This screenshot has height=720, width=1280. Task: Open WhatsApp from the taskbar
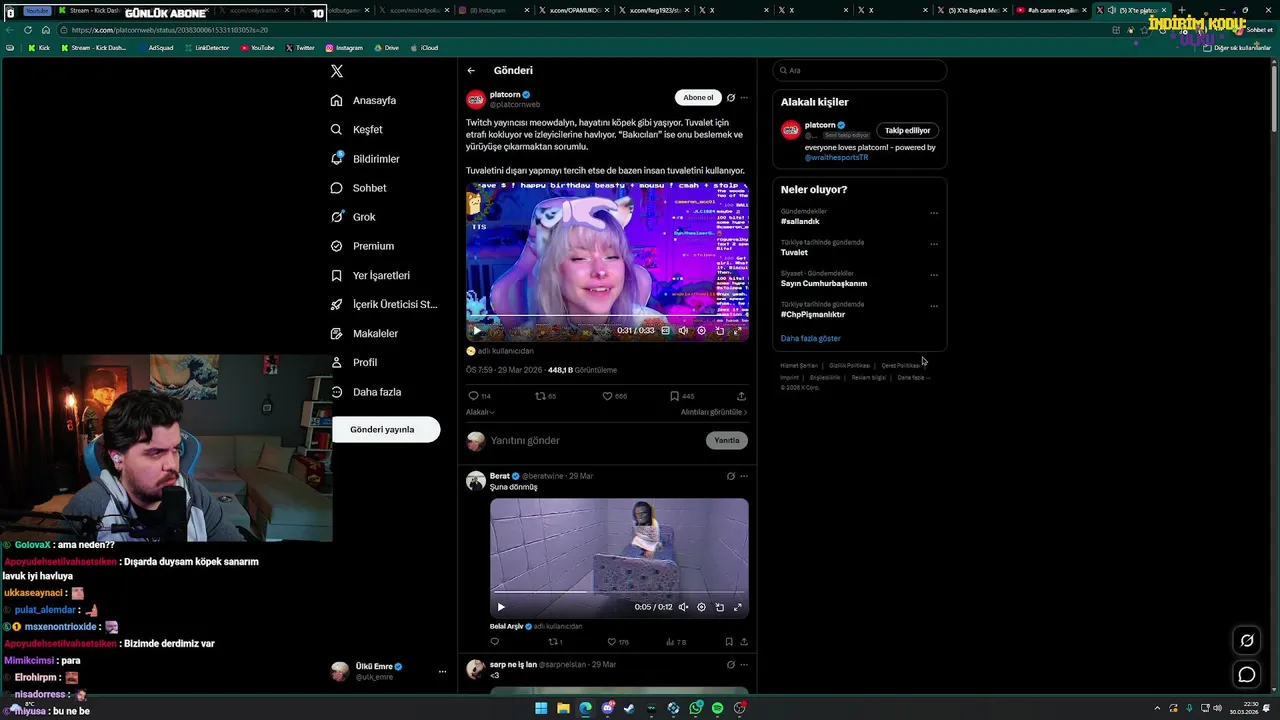point(695,708)
